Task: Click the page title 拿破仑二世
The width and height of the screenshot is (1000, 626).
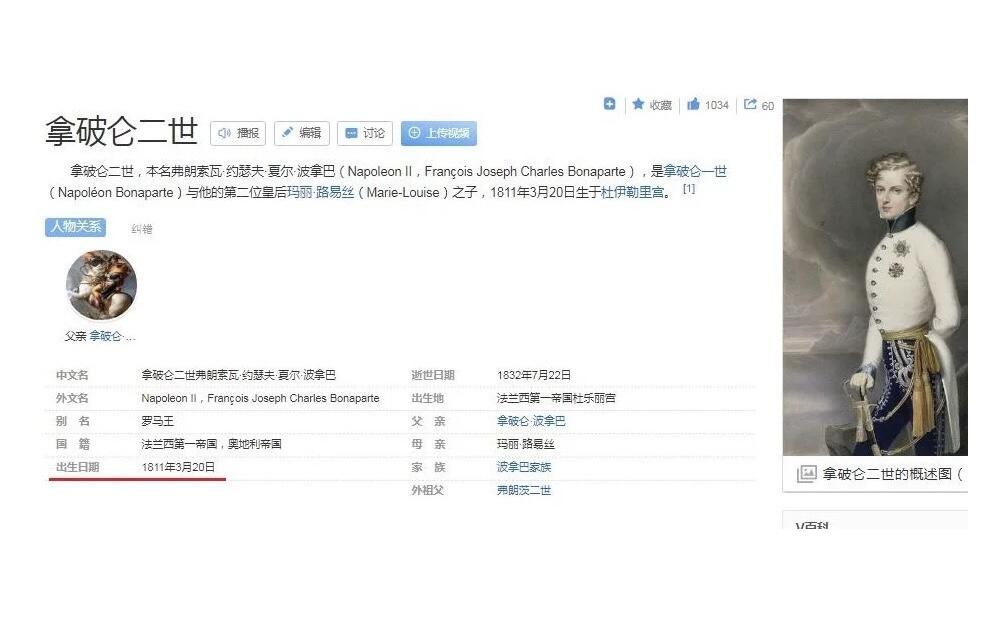Action: (x=121, y=131)
